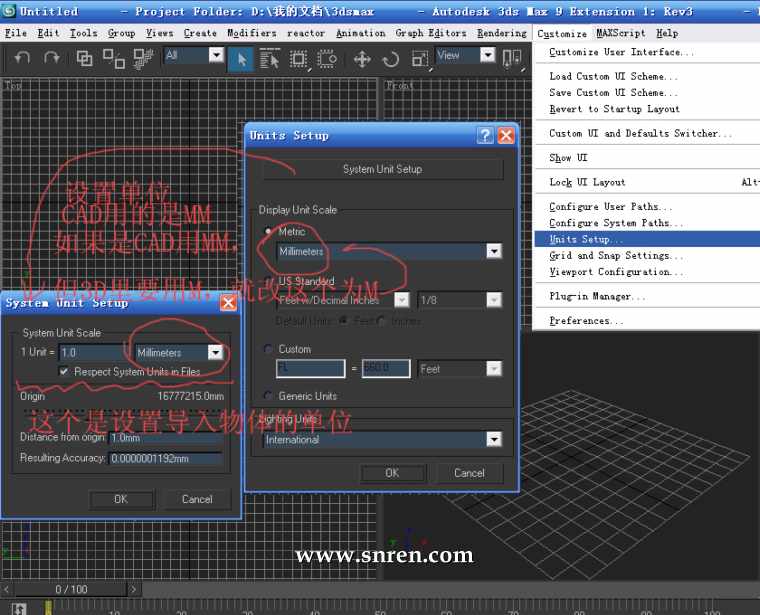Activate the Select and Move tool
This screenshot has width=760, height=615.
[362, 58]
